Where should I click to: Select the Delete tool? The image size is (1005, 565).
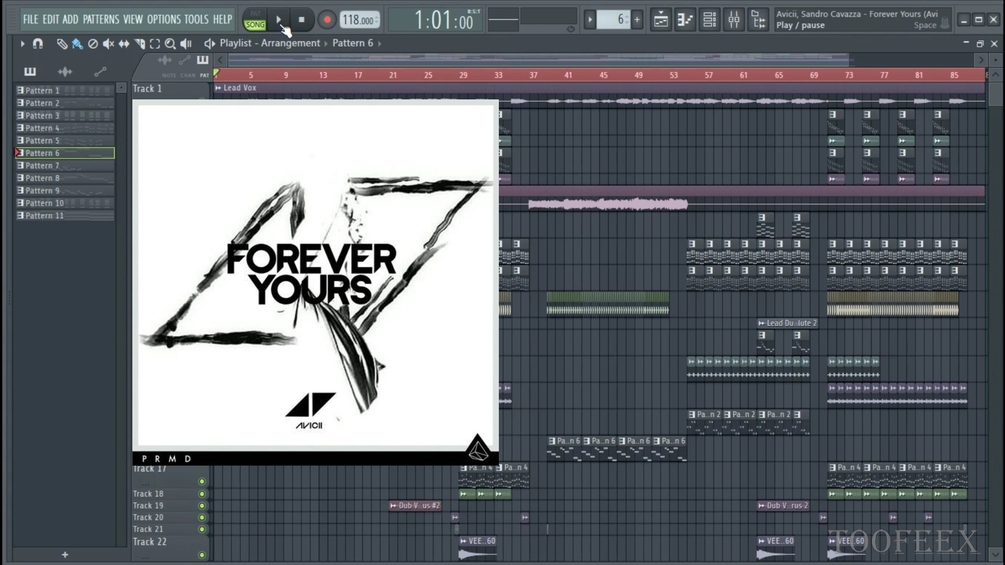coord(93,44)
